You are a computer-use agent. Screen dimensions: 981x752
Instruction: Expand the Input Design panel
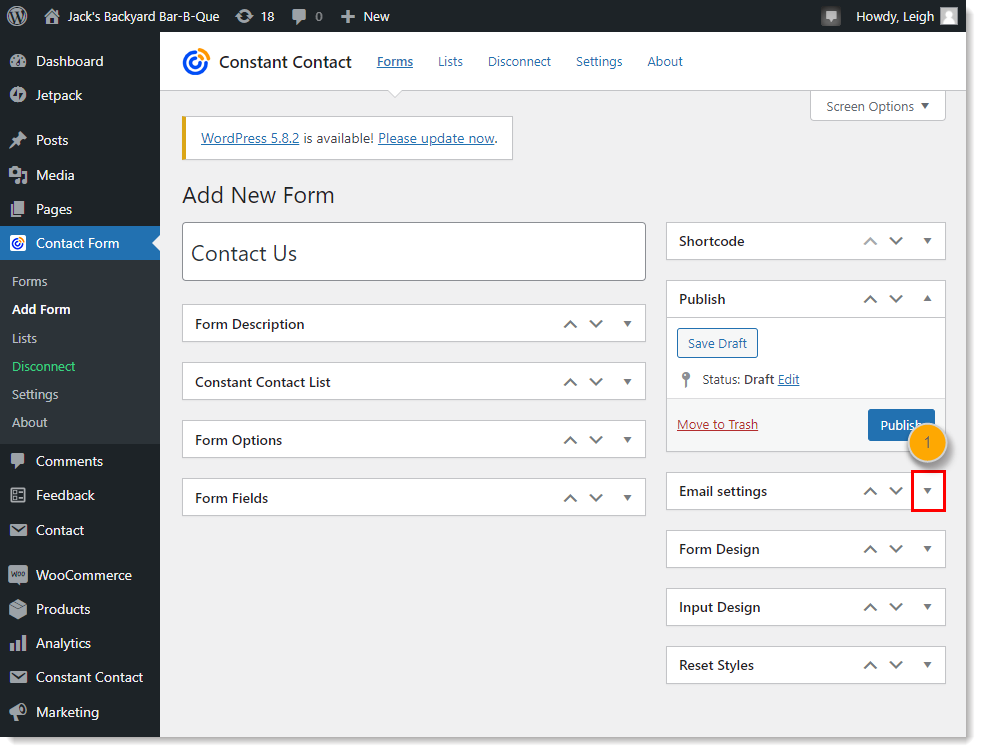(928, 607)
